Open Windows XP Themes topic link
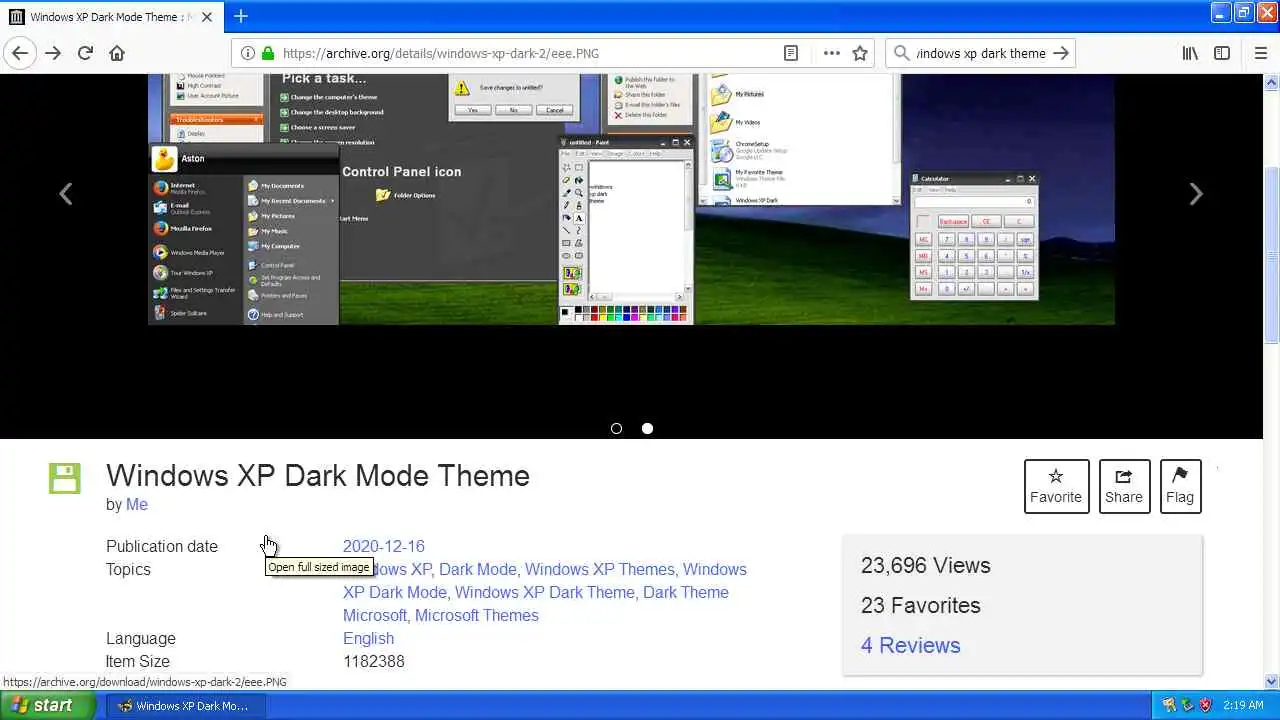 (600, 569)
